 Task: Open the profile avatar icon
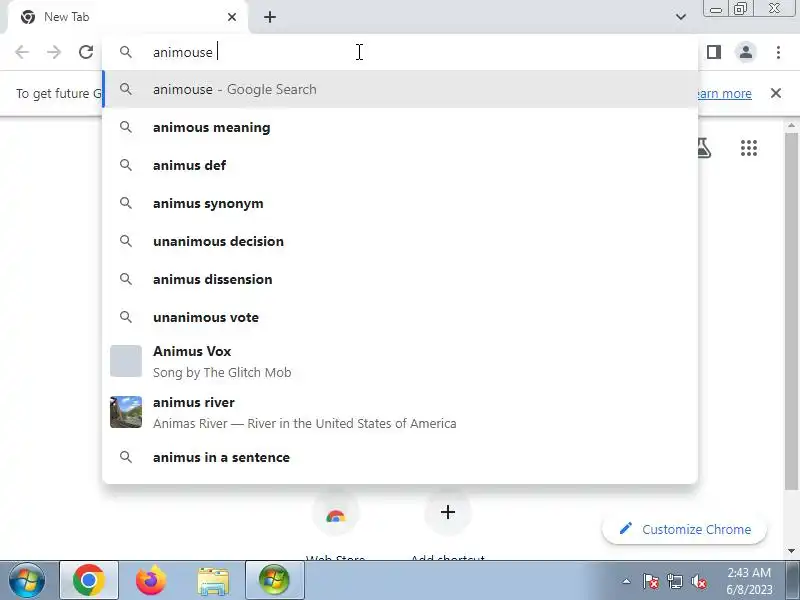[746, 52]
